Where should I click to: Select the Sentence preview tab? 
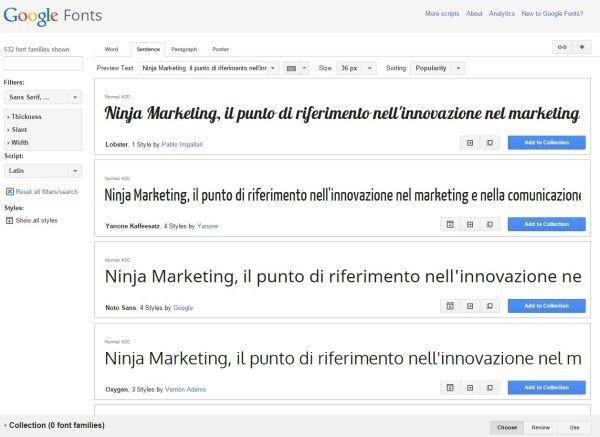148,49
